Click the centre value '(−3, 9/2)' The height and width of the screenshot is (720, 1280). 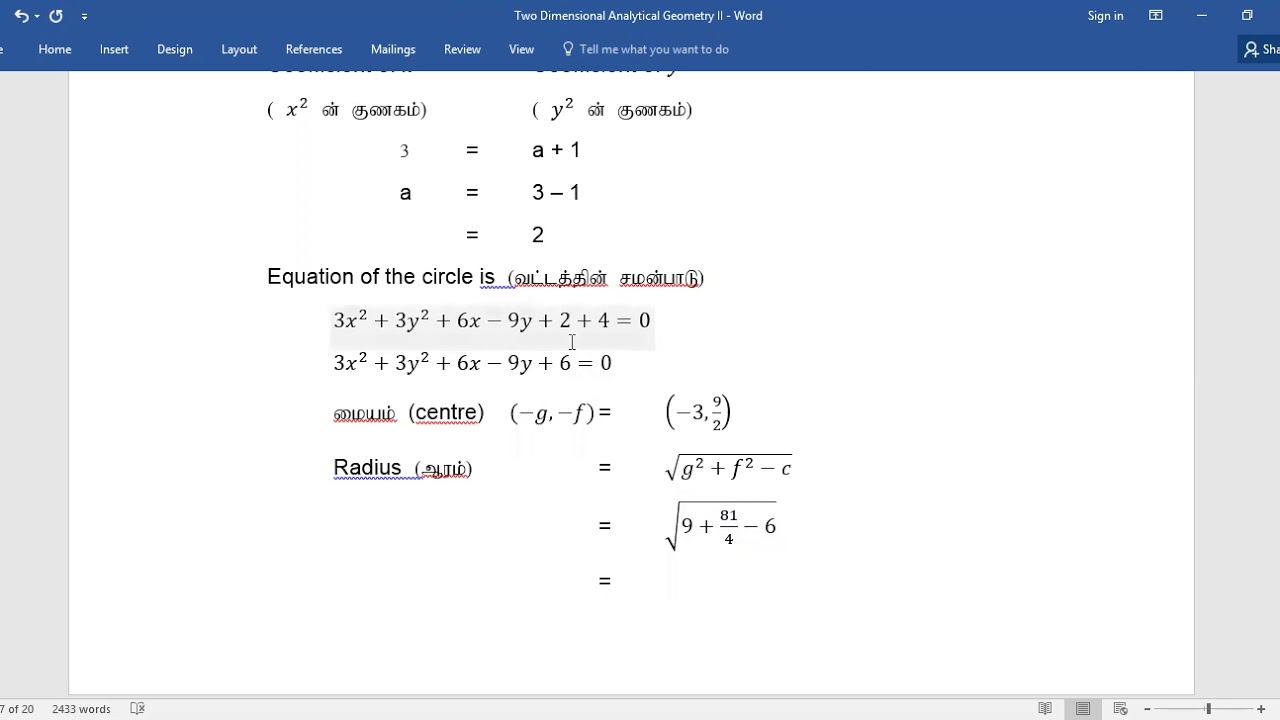point(698,412)
